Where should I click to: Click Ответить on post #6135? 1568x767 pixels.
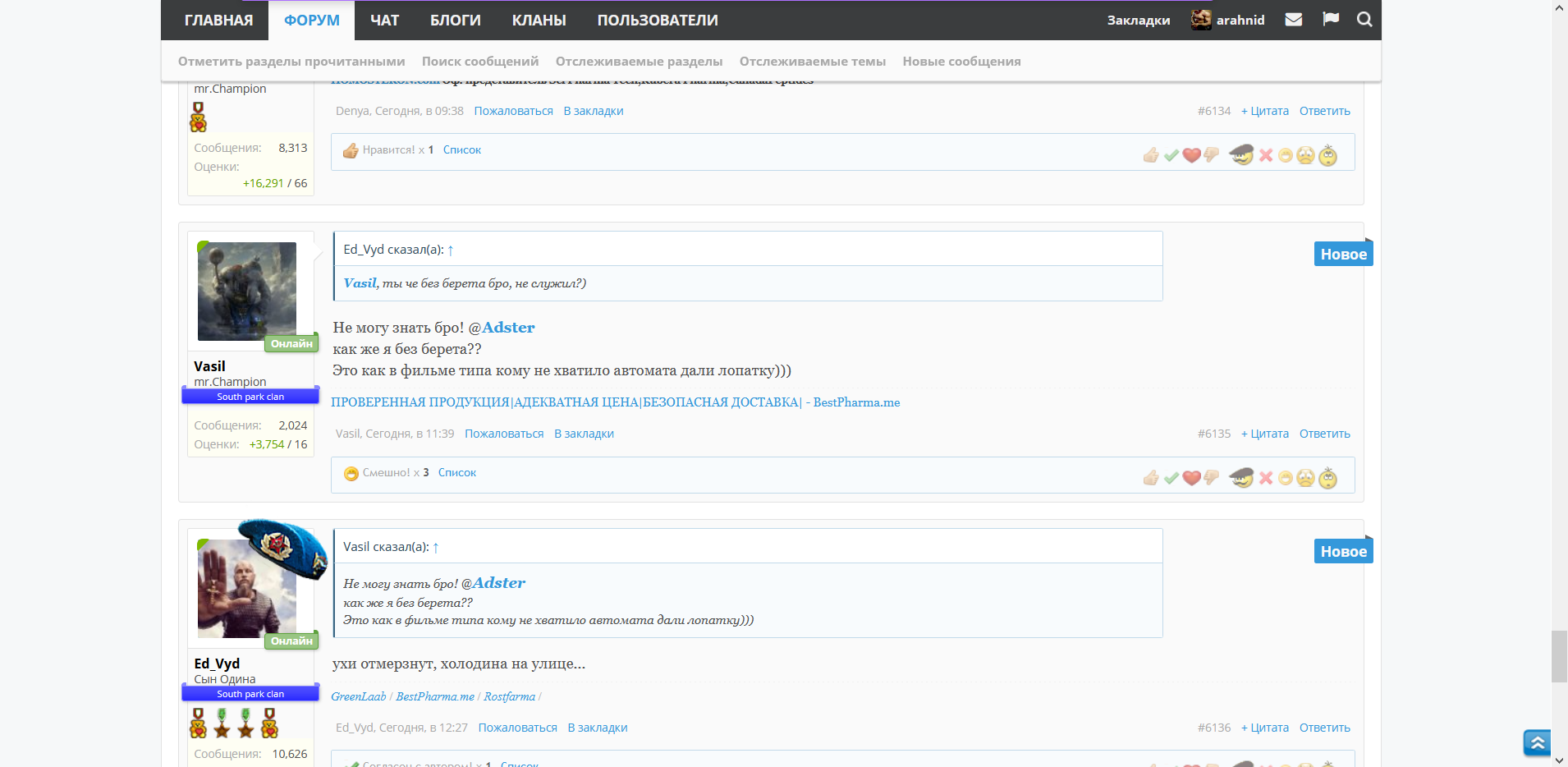click(x=1324, y=434)
